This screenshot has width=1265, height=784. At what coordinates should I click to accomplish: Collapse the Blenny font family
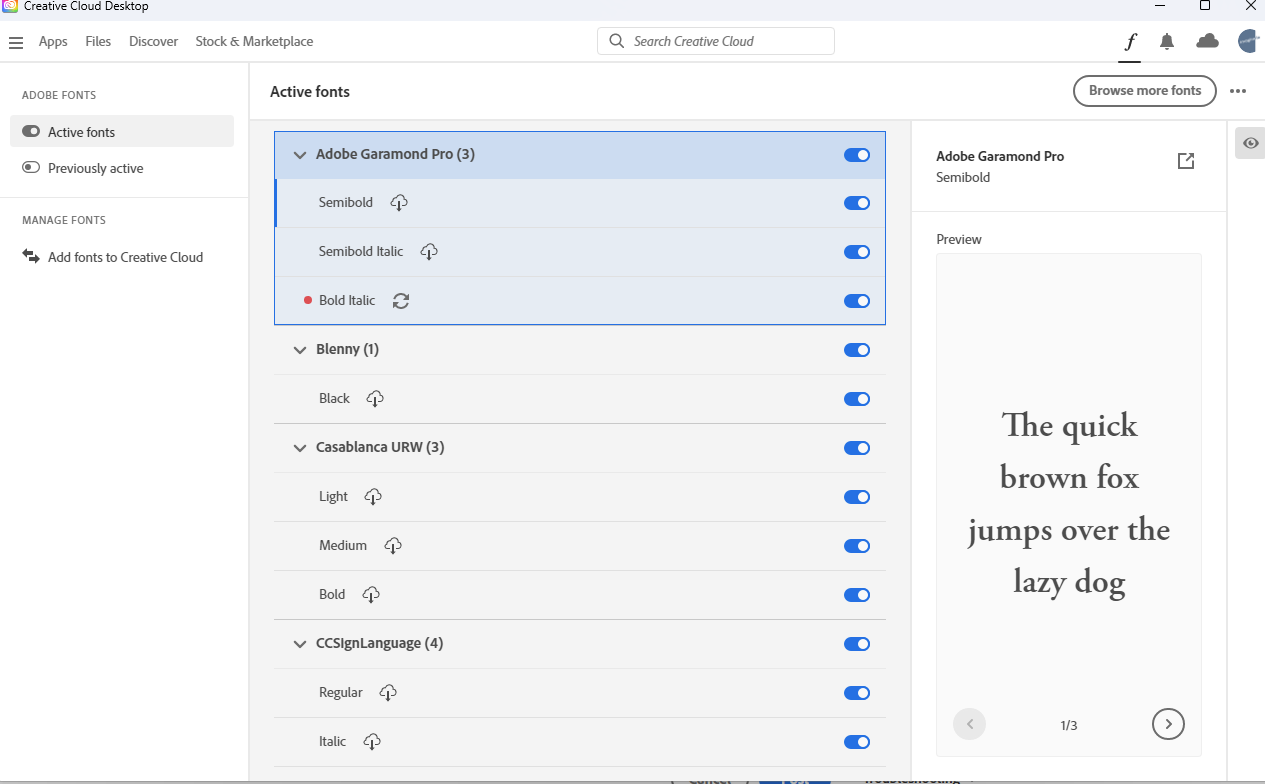pos(299,350)
